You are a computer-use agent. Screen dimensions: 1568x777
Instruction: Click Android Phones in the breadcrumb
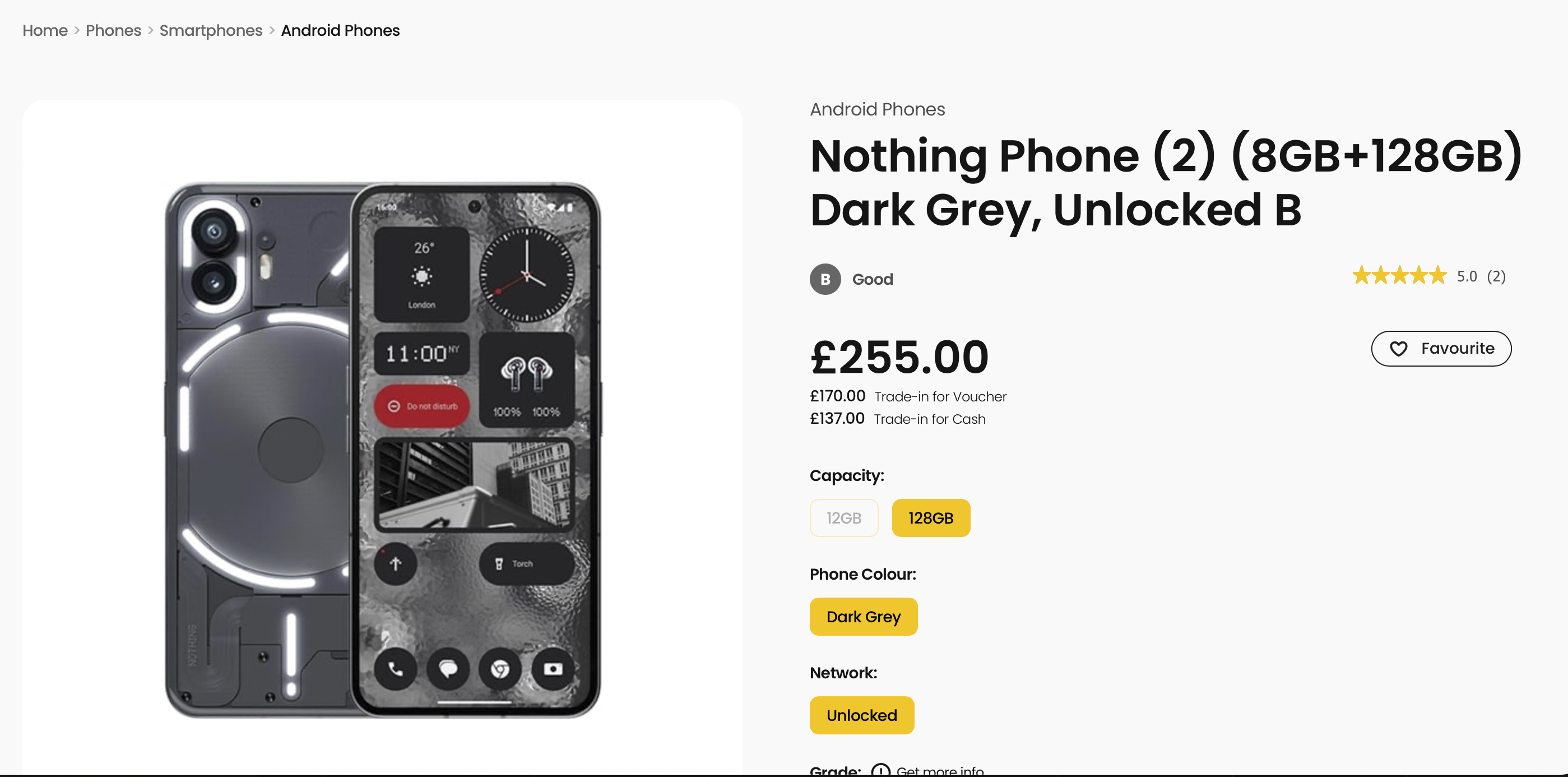[340, 30]
